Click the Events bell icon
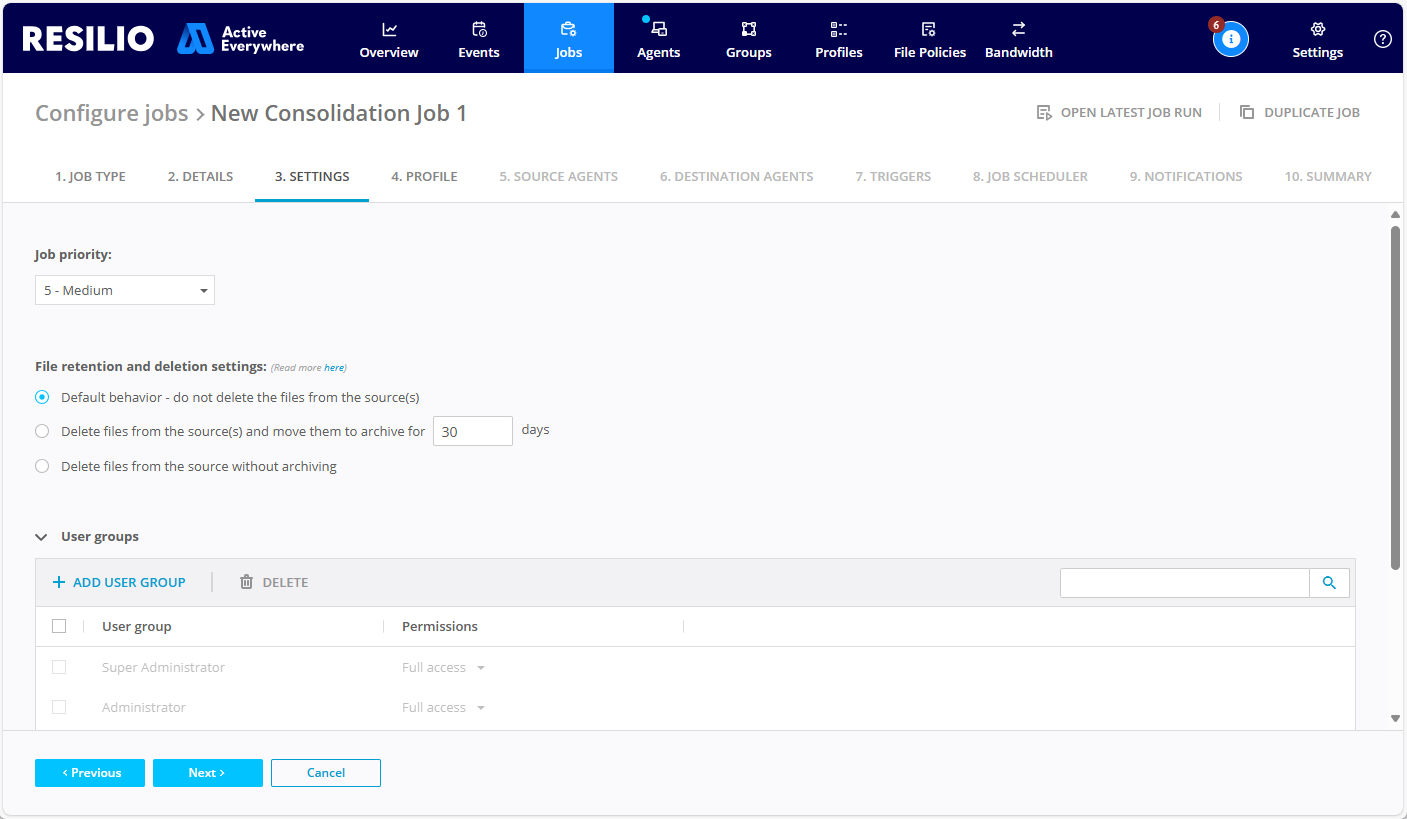 478,31
